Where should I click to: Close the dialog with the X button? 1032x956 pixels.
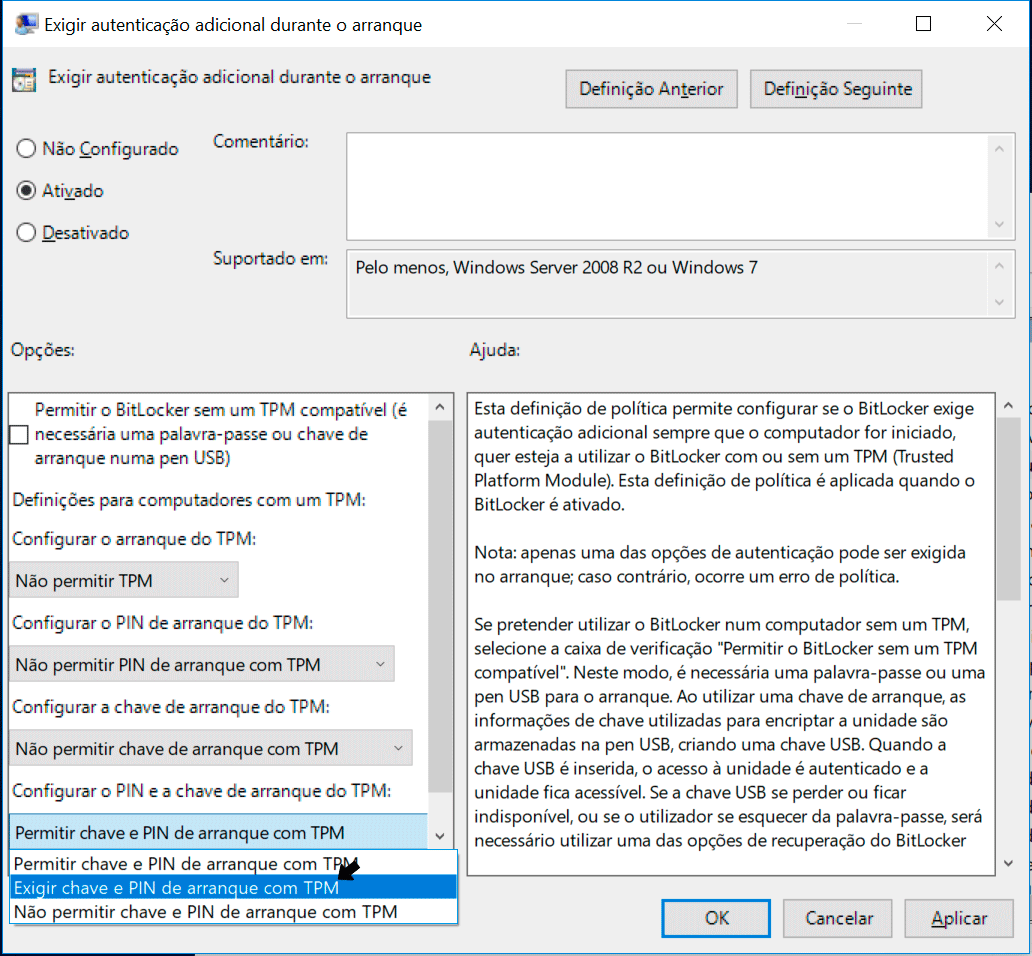click(x=994, y=24)
